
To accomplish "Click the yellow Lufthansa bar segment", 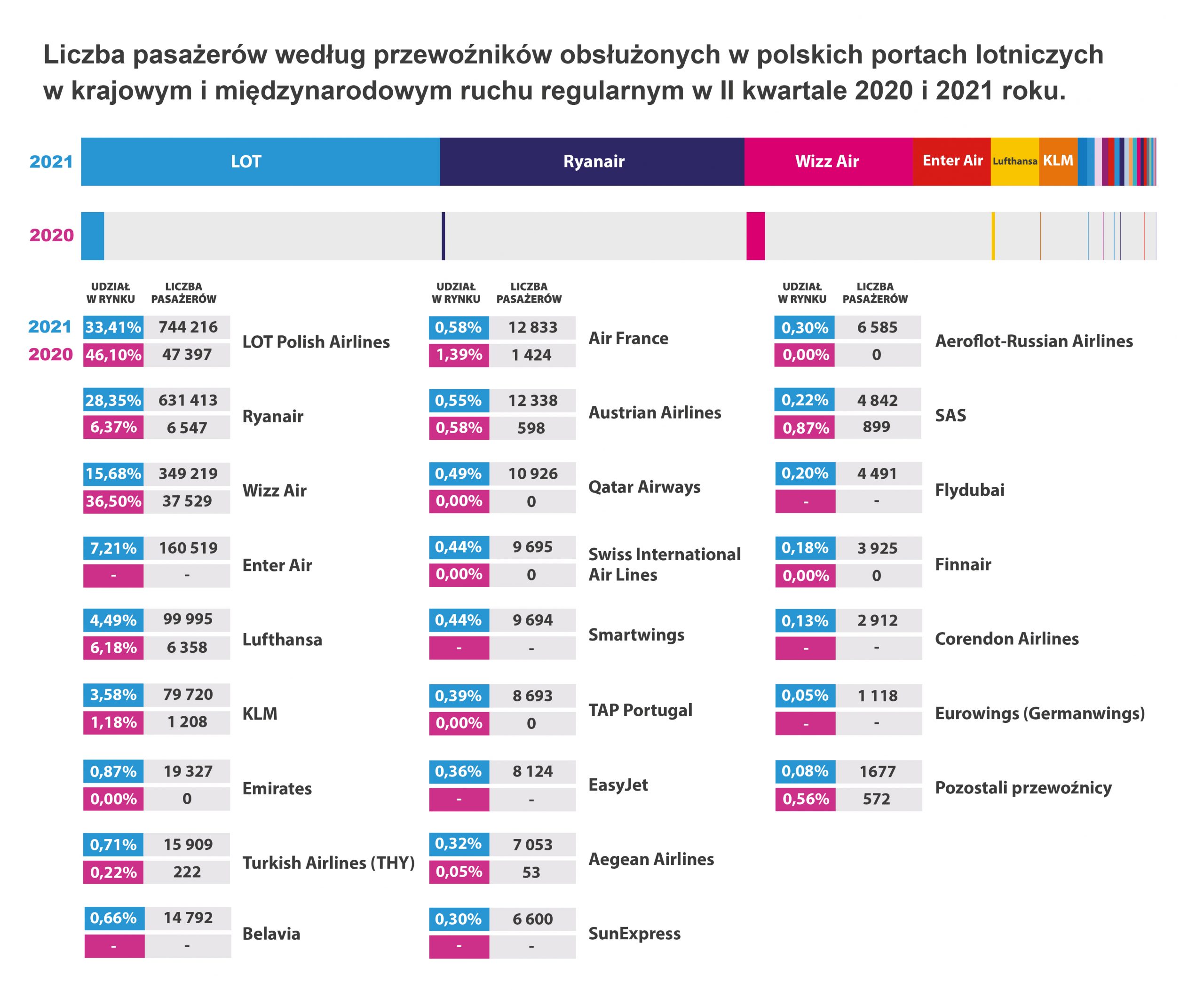I will click(1014, 161).
